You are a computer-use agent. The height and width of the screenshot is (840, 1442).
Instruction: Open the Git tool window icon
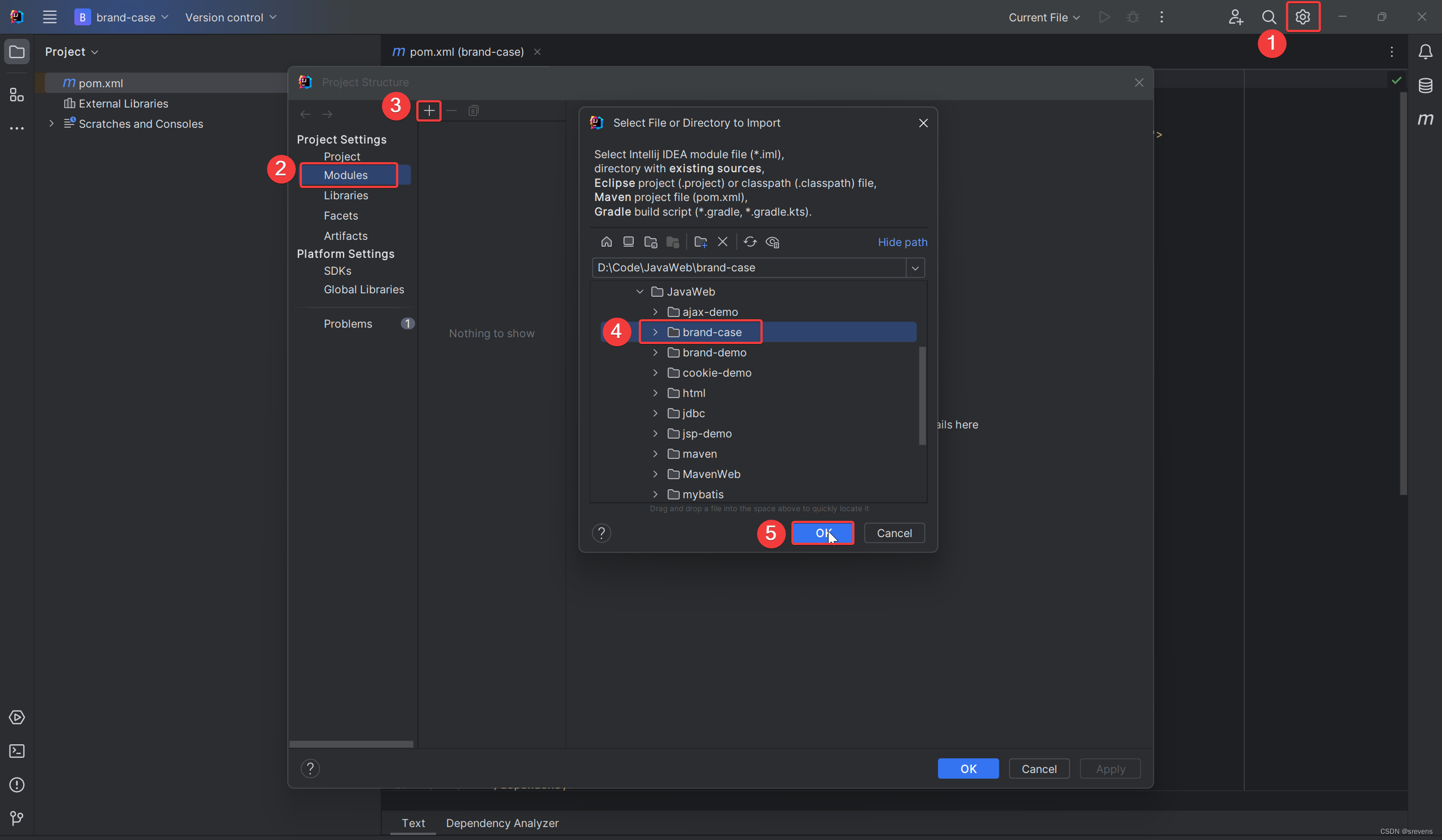(x=16, y=818)
